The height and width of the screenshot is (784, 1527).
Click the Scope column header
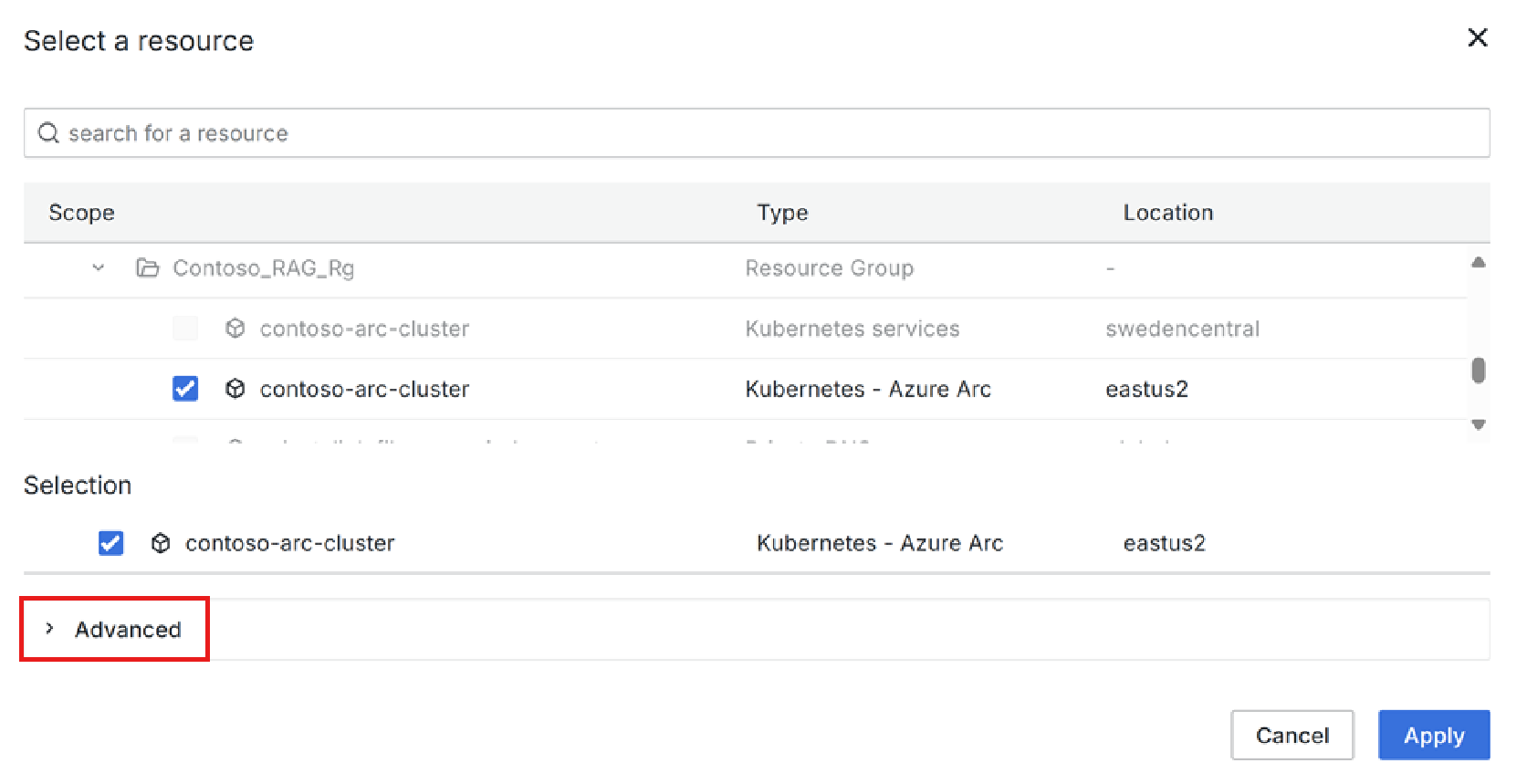(x=81, y=213)
